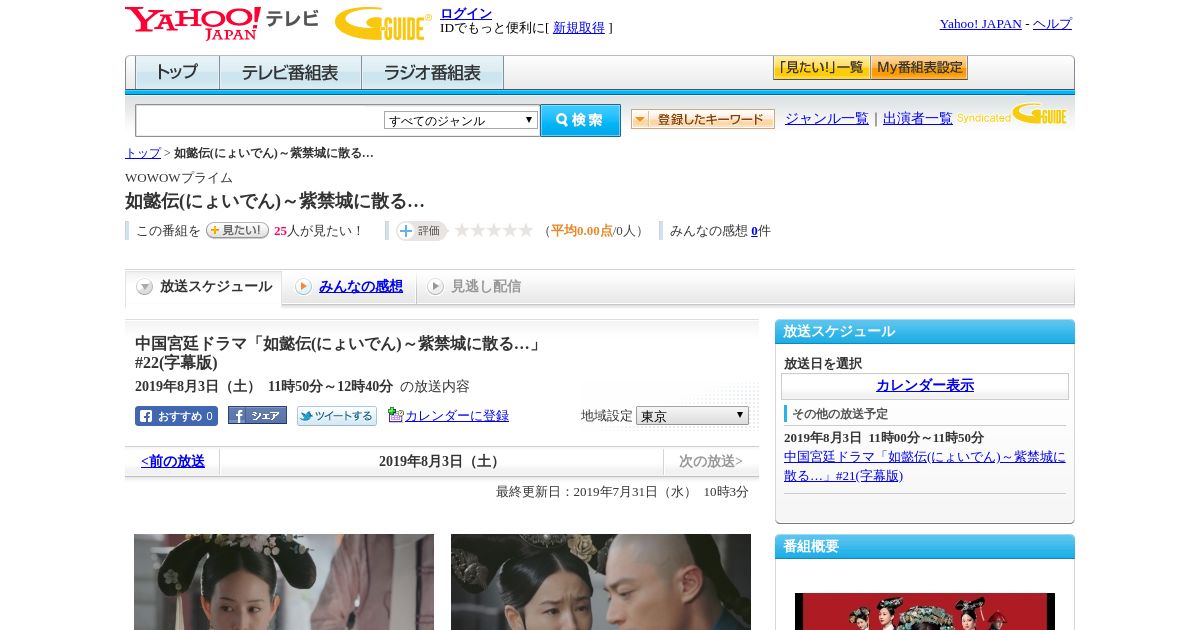Expand the 地域設定 東京 dropdown
This screenshot has width=1200, height=630.
(x=692, y=416)
